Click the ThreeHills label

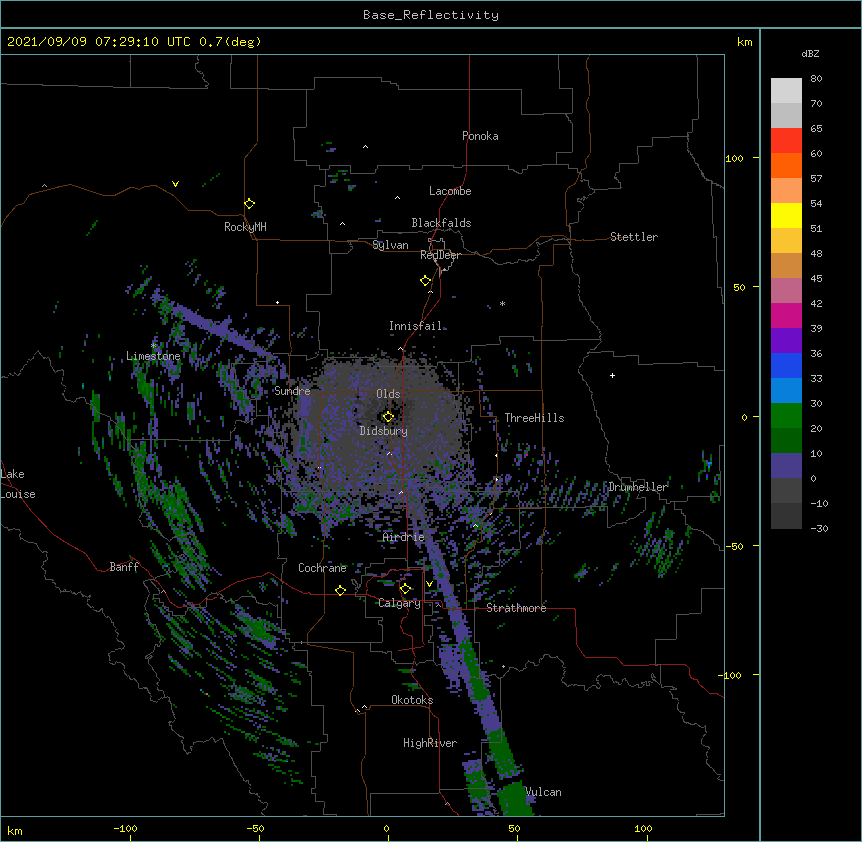(534, 418)
